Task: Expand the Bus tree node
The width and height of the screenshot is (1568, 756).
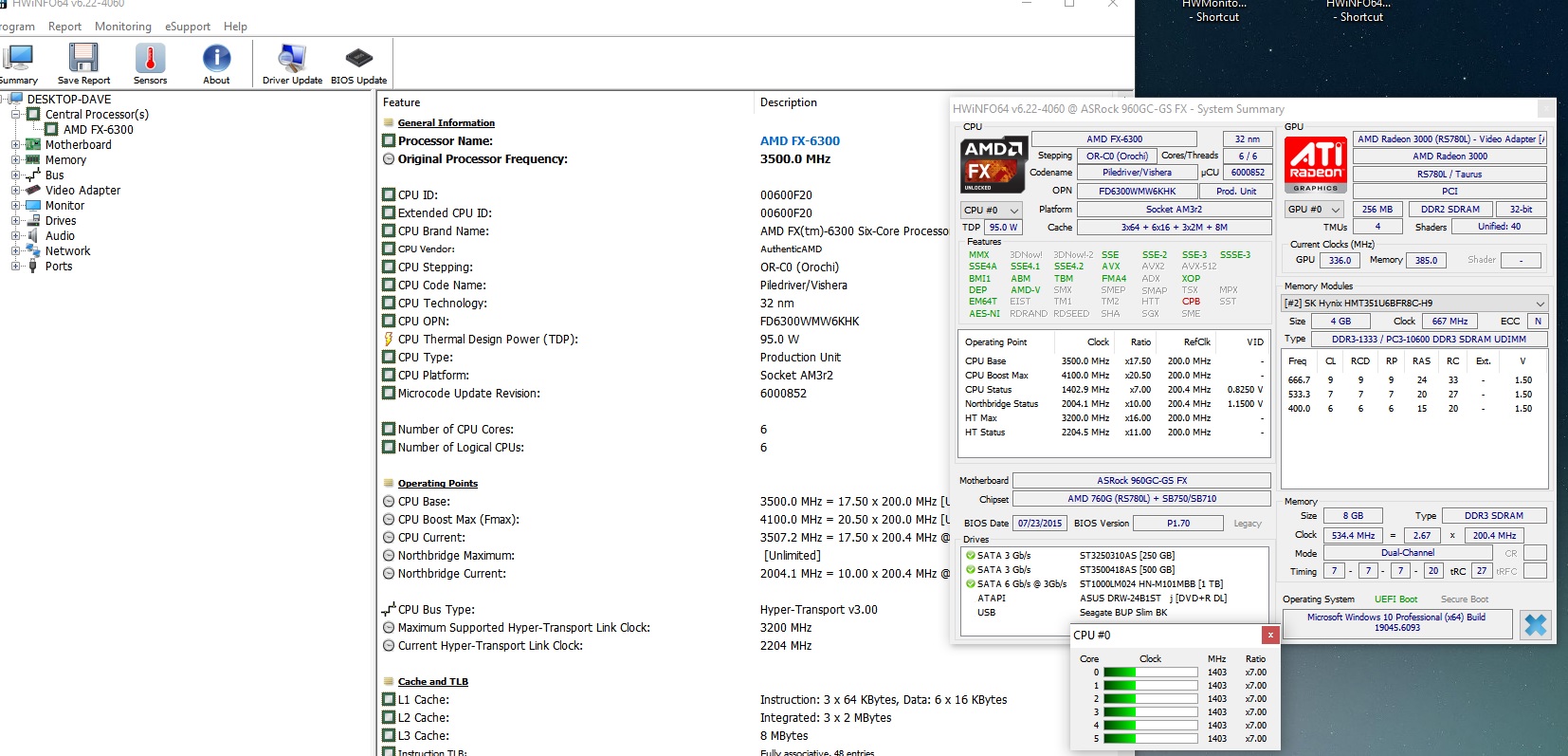Action: [x=15, y=175]
